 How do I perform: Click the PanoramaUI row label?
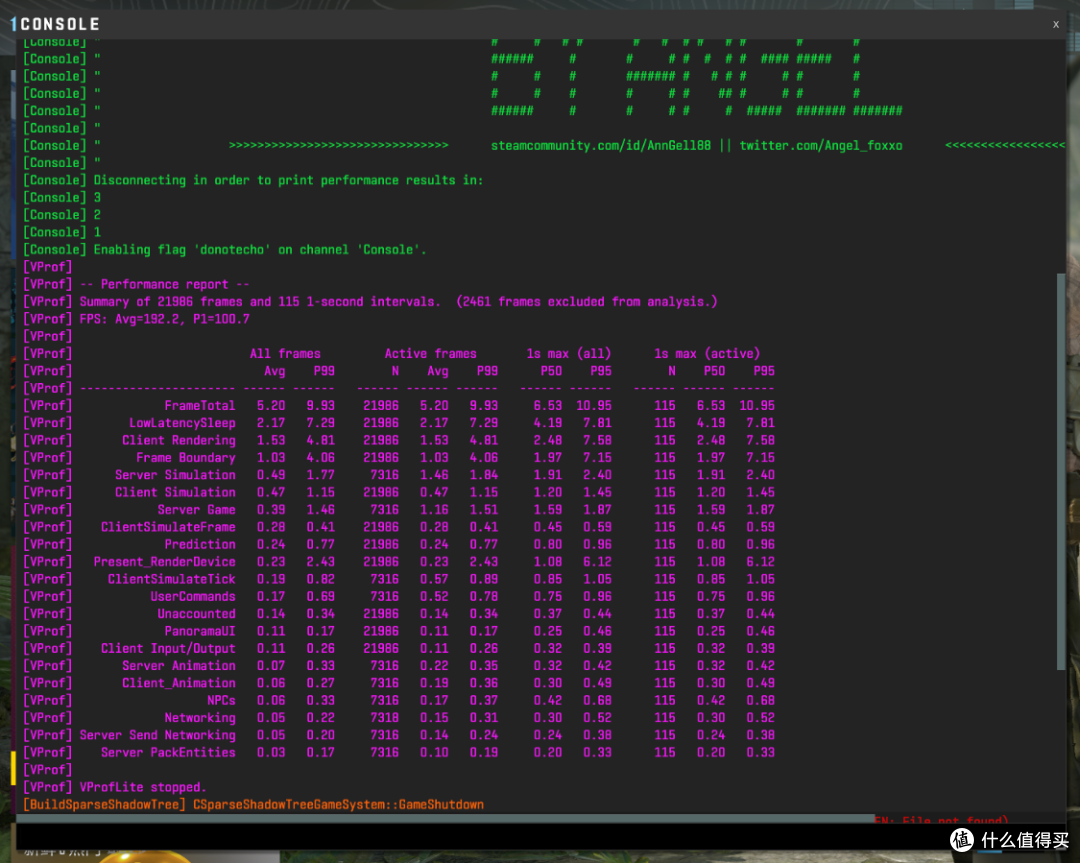point(200,631)
